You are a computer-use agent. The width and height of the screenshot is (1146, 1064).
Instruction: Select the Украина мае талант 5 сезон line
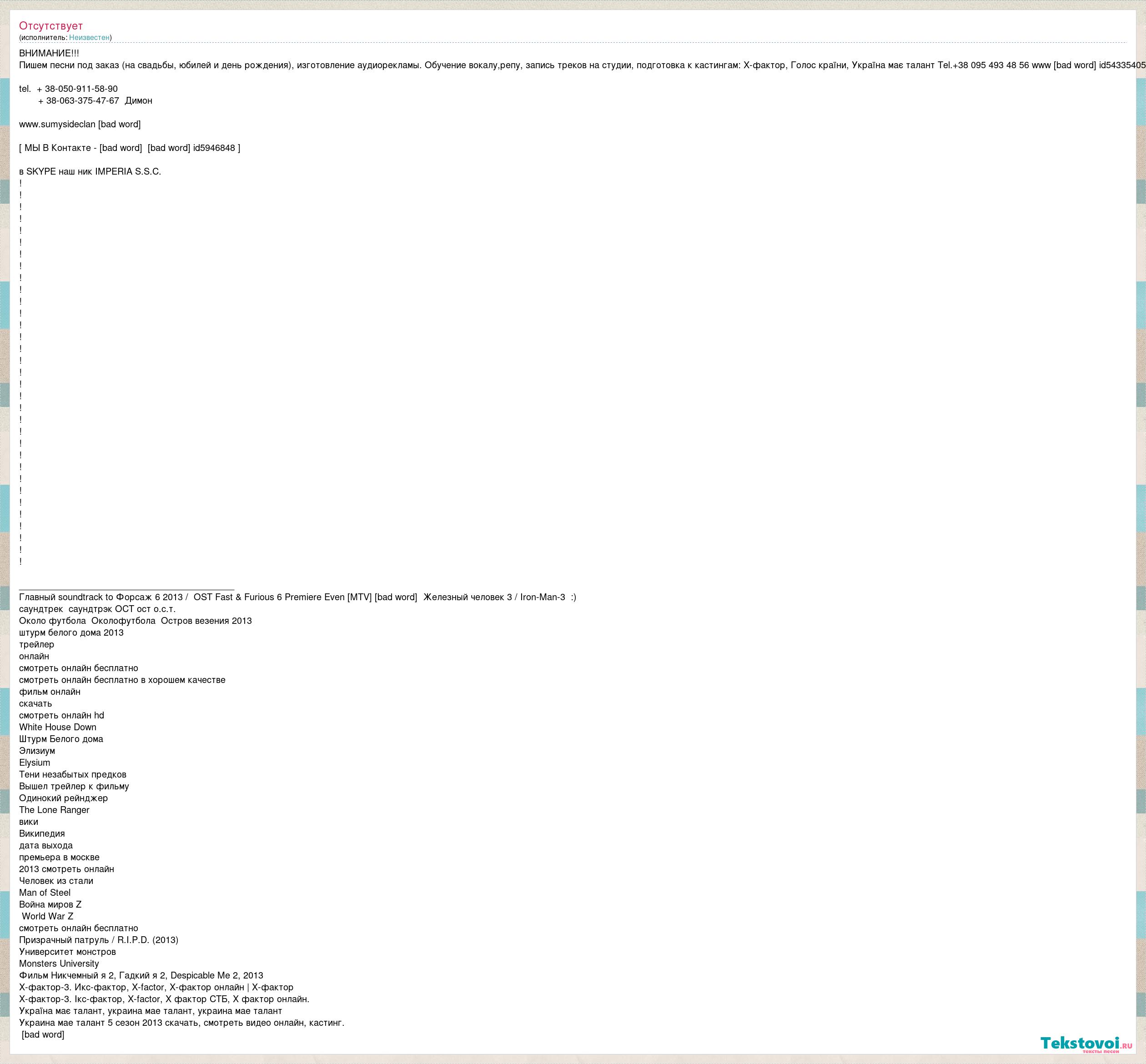181,1023
